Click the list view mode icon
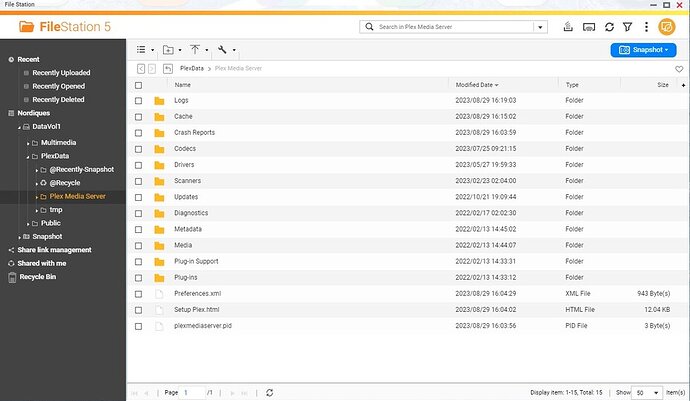 (141, 50)
